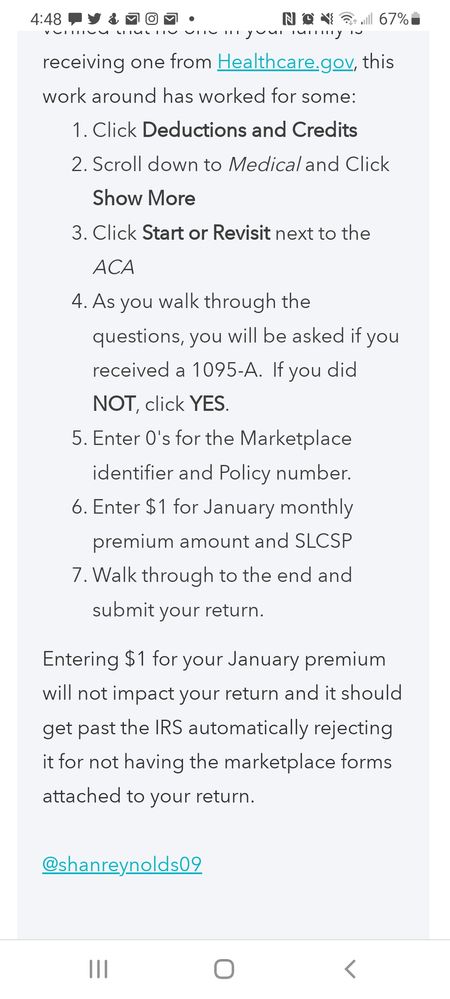Image resolution: width=450 pixels, height=999 pixels.
Task: Tap the bold Deductions and Credits text
Action: point(250,130)
